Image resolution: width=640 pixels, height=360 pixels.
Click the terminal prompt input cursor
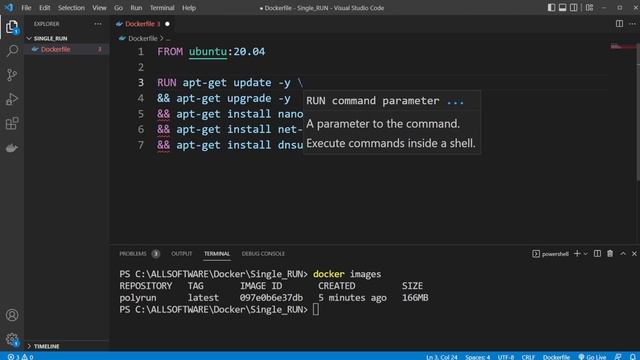point(316,310)
